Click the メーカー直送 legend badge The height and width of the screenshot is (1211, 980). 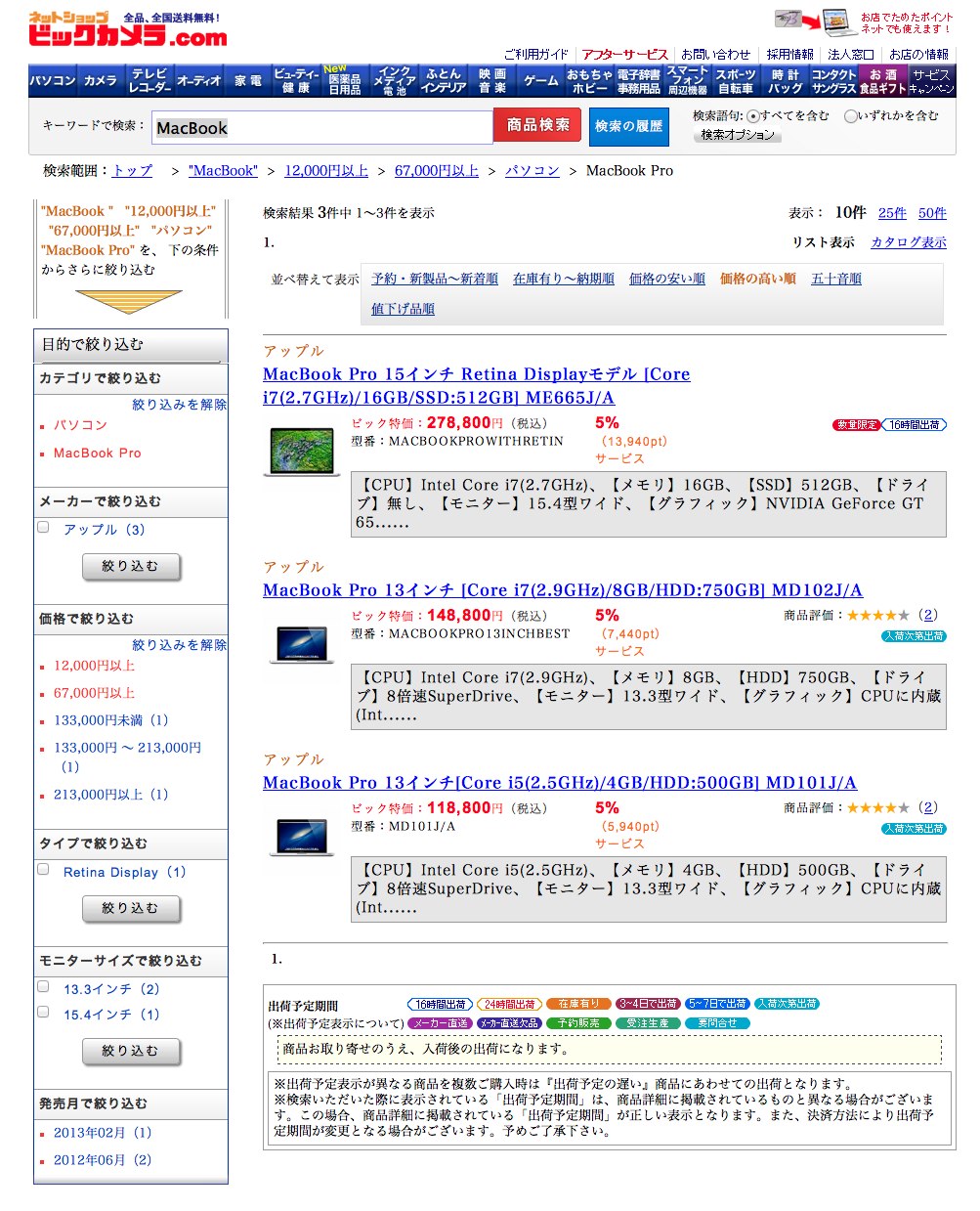coord(440,1023)
